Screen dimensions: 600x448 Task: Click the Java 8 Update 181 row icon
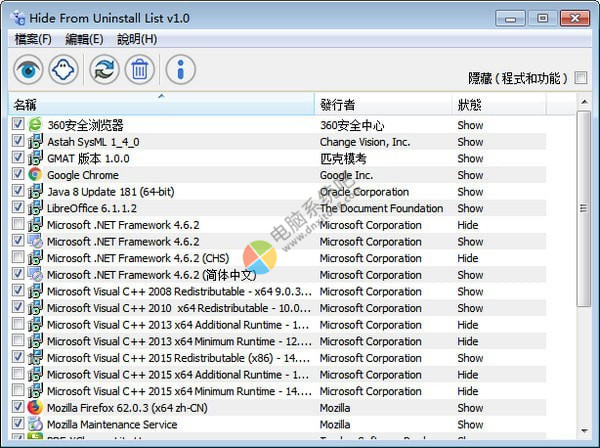[x=35, y=191]
